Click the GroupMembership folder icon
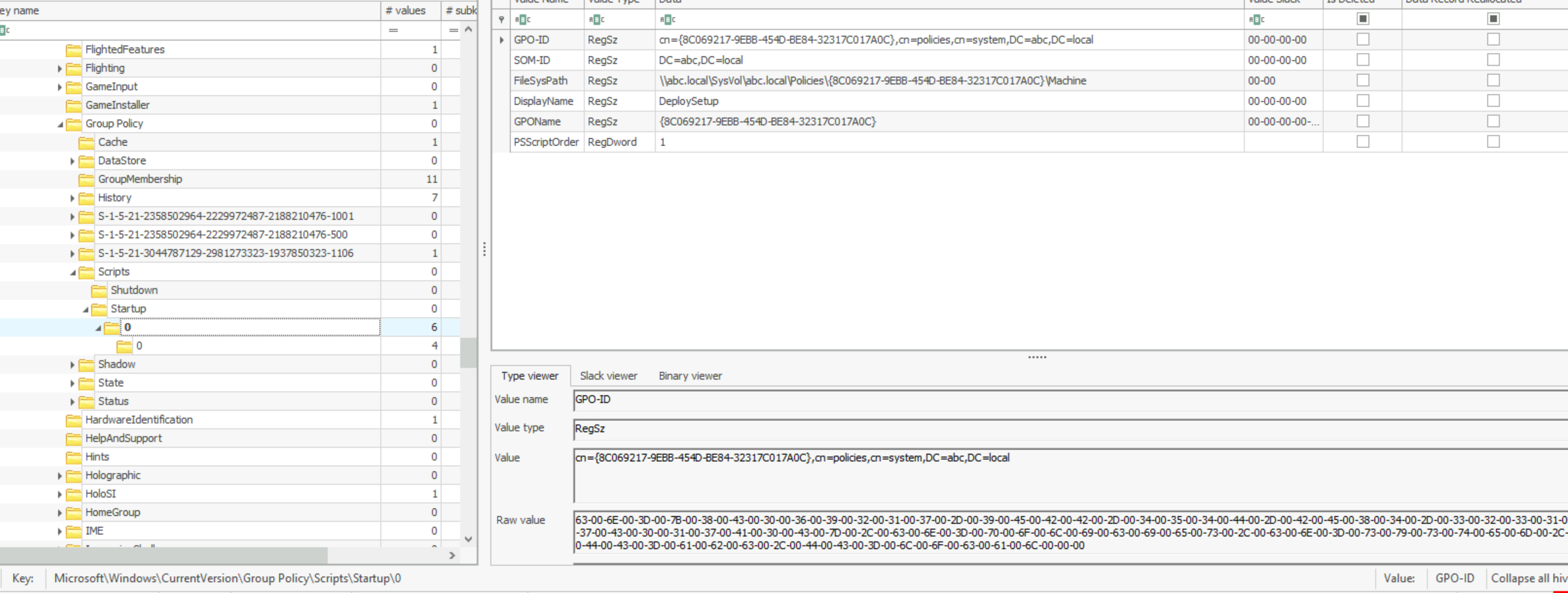 click(x=86, y=179)
